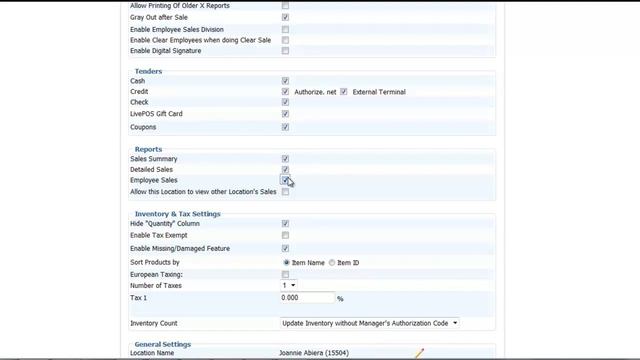The height and width of the screenshot is (360, 640).
Task: Toggle Hide "Quantity" Column checkbox
Action: click(x=285, y=224)
